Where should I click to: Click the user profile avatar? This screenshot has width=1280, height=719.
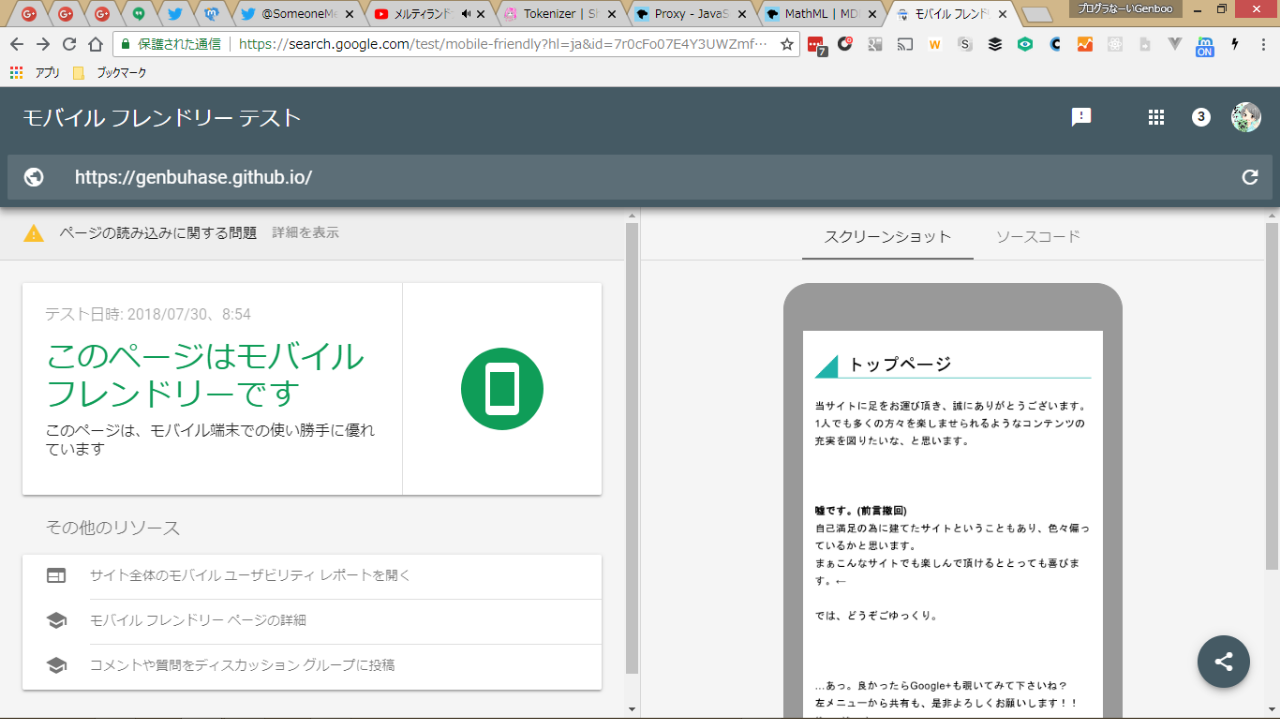(1245, 117)
